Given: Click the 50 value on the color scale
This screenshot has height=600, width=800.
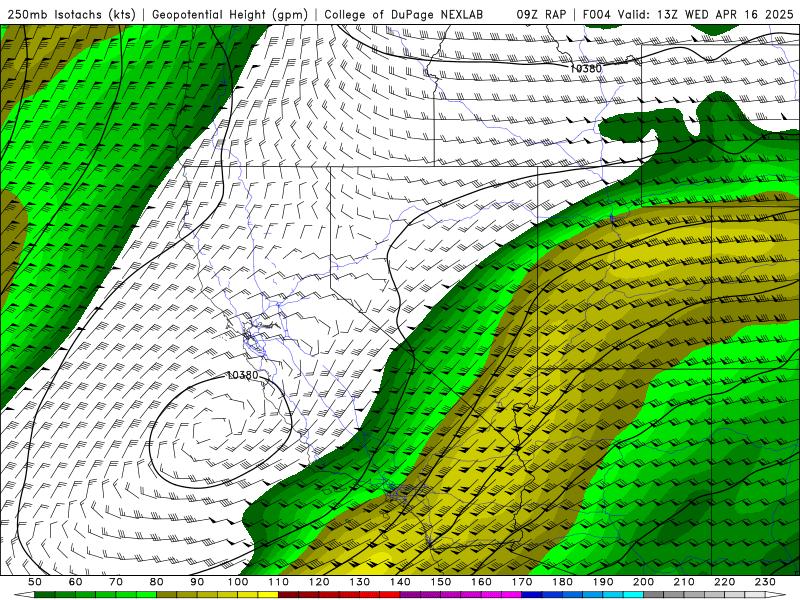Looking at the screenshot, I should (x=35, y=582).
